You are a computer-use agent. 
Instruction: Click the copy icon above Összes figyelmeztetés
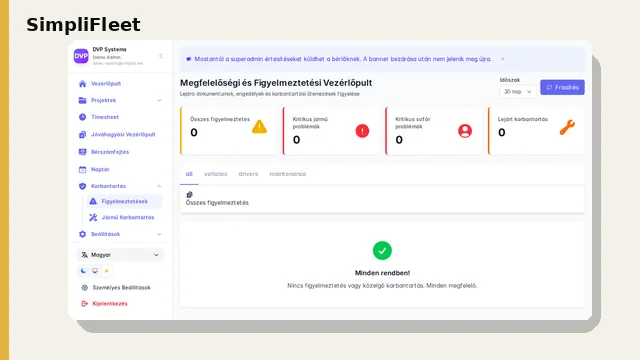(x=189, y=195)
